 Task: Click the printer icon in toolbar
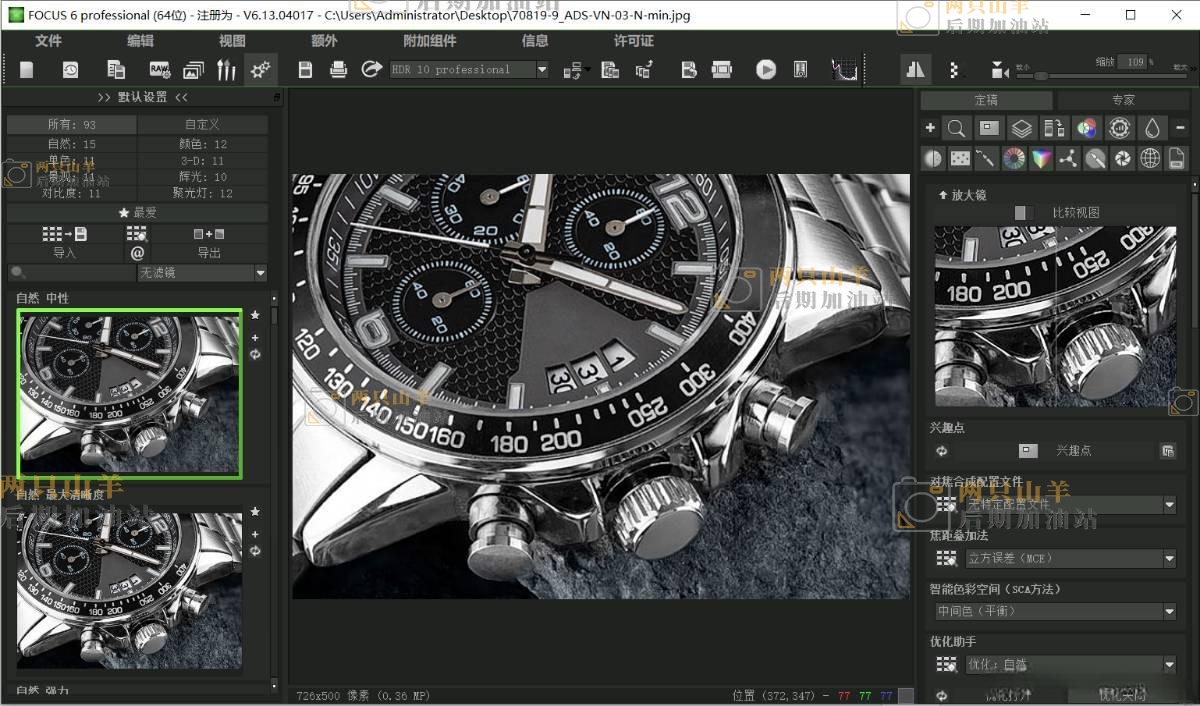click(x=339, y=69)
